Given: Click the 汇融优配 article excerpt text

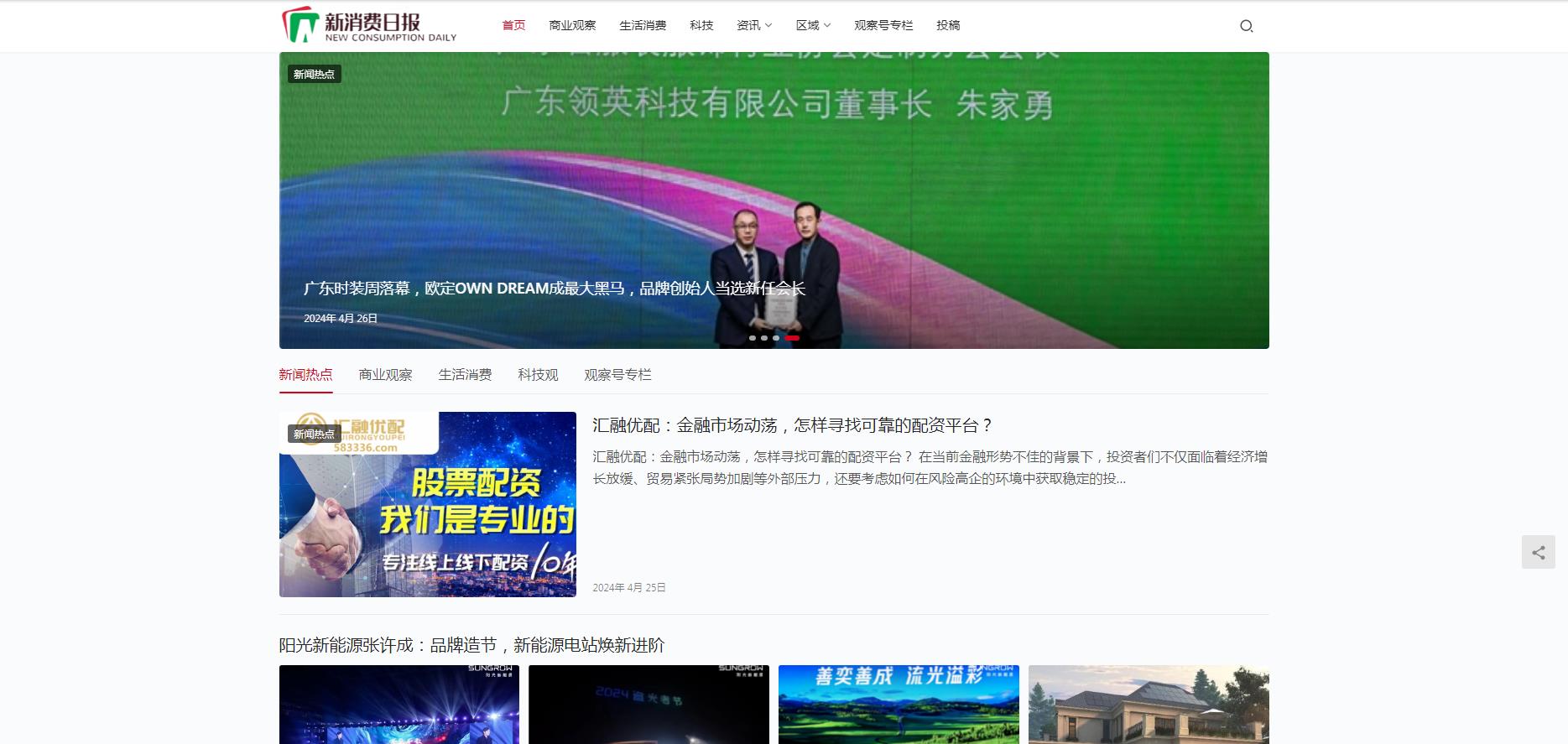Looking at the screenshot, I should pyautogui.click(x=930, y=468).
